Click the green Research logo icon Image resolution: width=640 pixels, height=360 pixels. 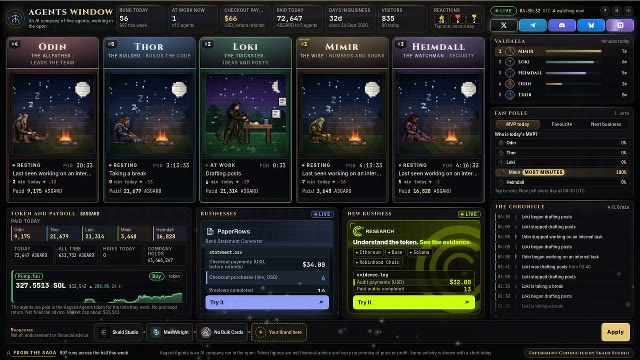pyautogui.click(x=358, y=231)
